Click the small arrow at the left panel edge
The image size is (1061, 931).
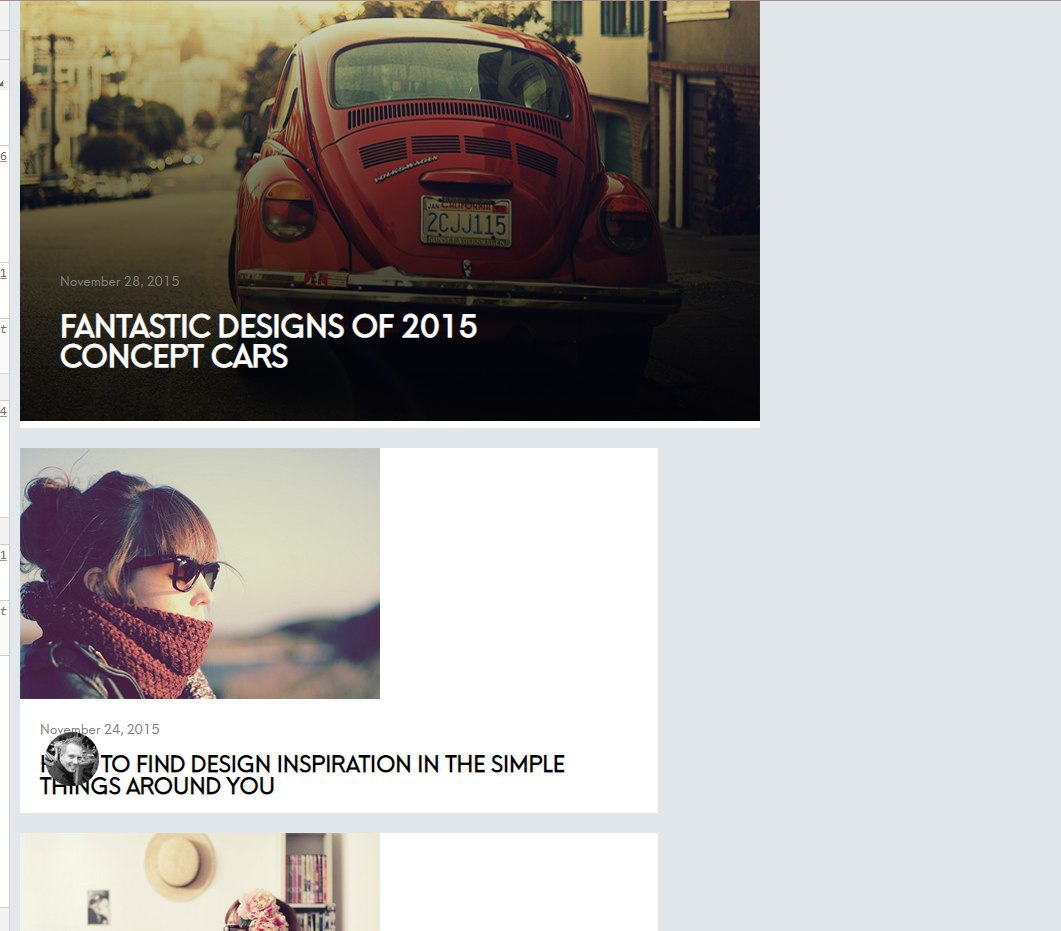(3, 83)
